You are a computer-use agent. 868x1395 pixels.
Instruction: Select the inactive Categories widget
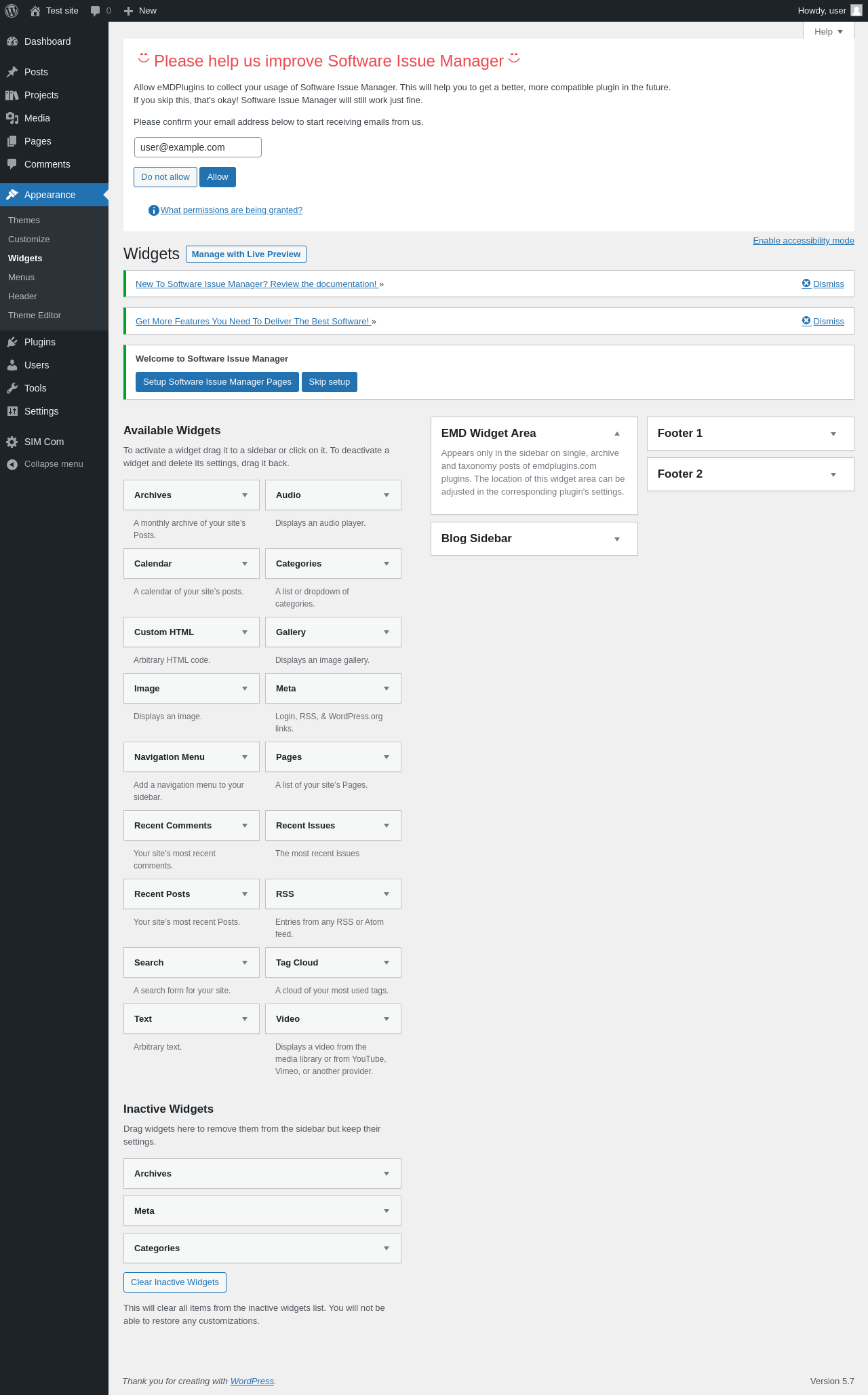click(262, 1248)
